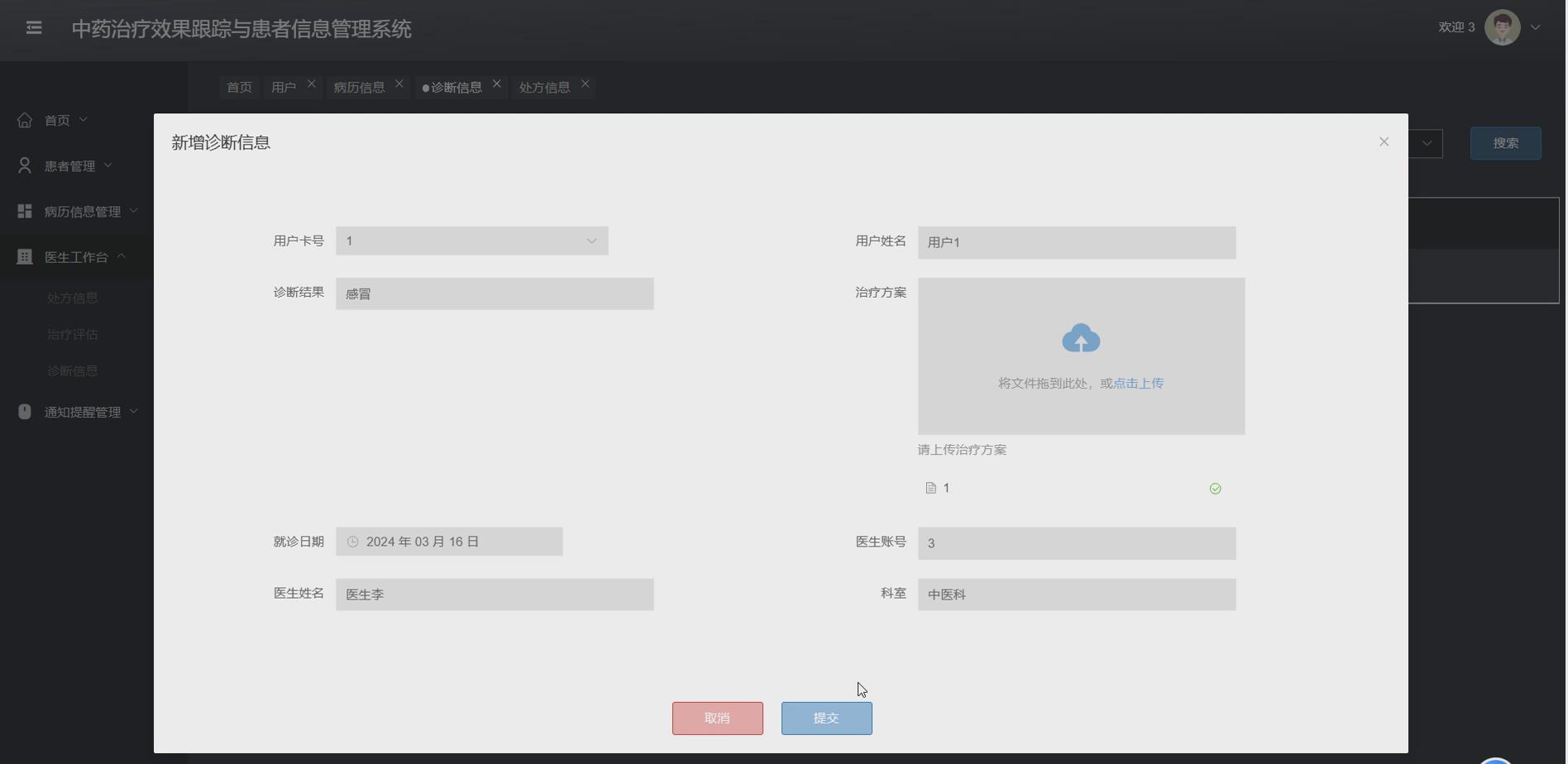Screen dimensions: 1568x764
Task: Click the green success check on uploaded file
Action: click(x=1215, y=488)
